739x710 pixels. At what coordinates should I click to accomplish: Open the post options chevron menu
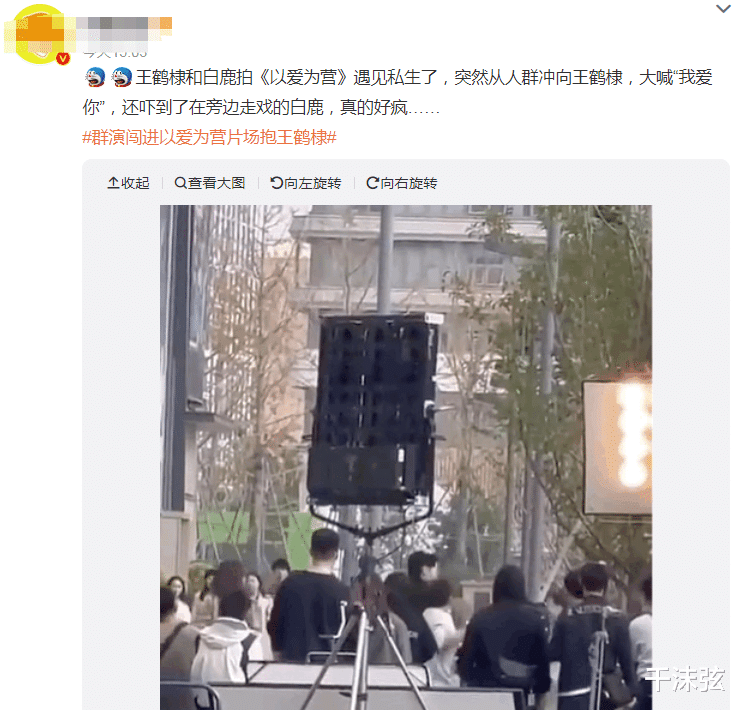(723, 8)
